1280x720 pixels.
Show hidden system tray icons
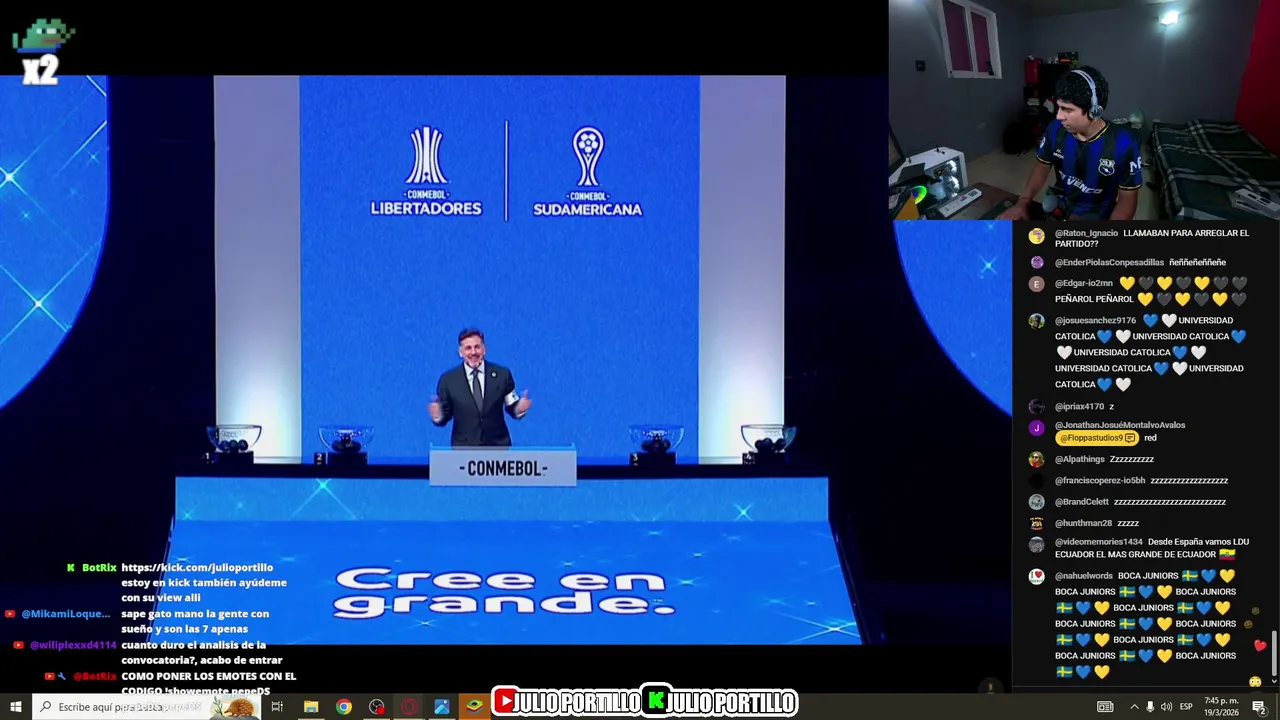[1134, 707]
